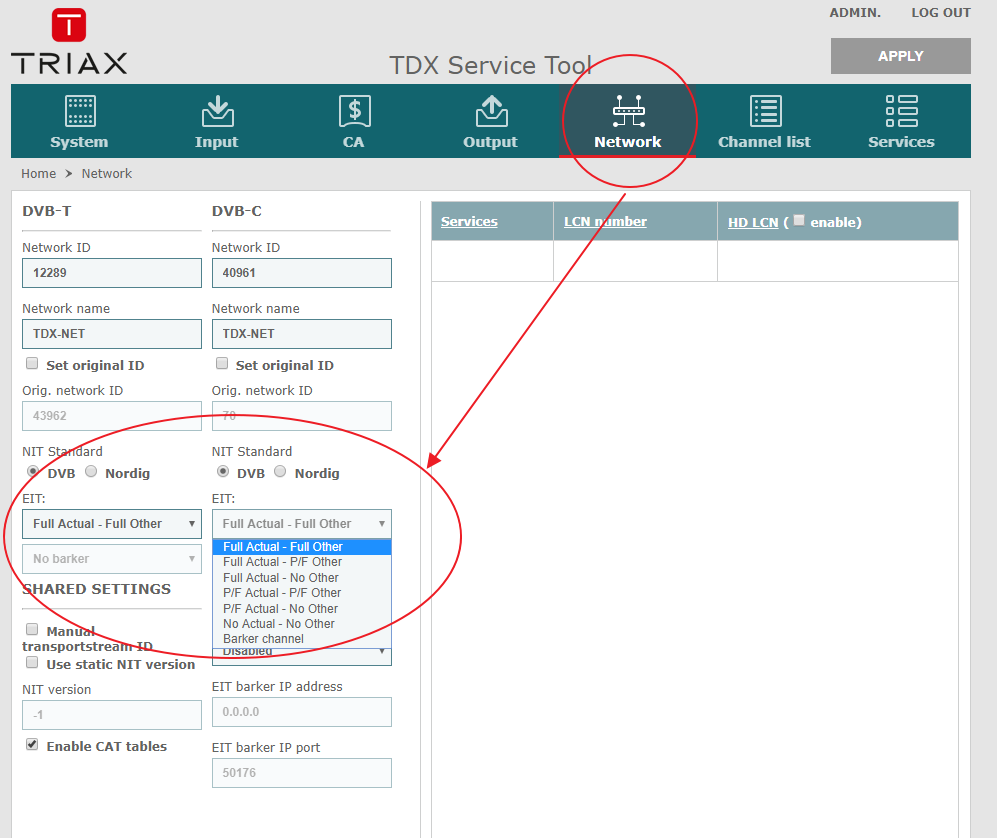The width and height of the screenshot is (997, 838).
Task: Click DVB-T Orig. network ID field
Action: (x=112, y=416)
